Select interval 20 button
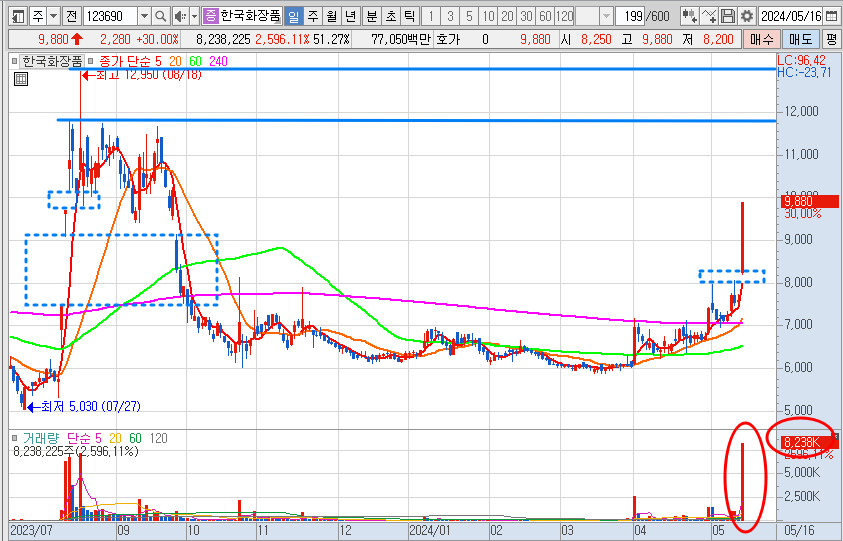Screen dimensions: 843x541 click(x=507, y=16)
